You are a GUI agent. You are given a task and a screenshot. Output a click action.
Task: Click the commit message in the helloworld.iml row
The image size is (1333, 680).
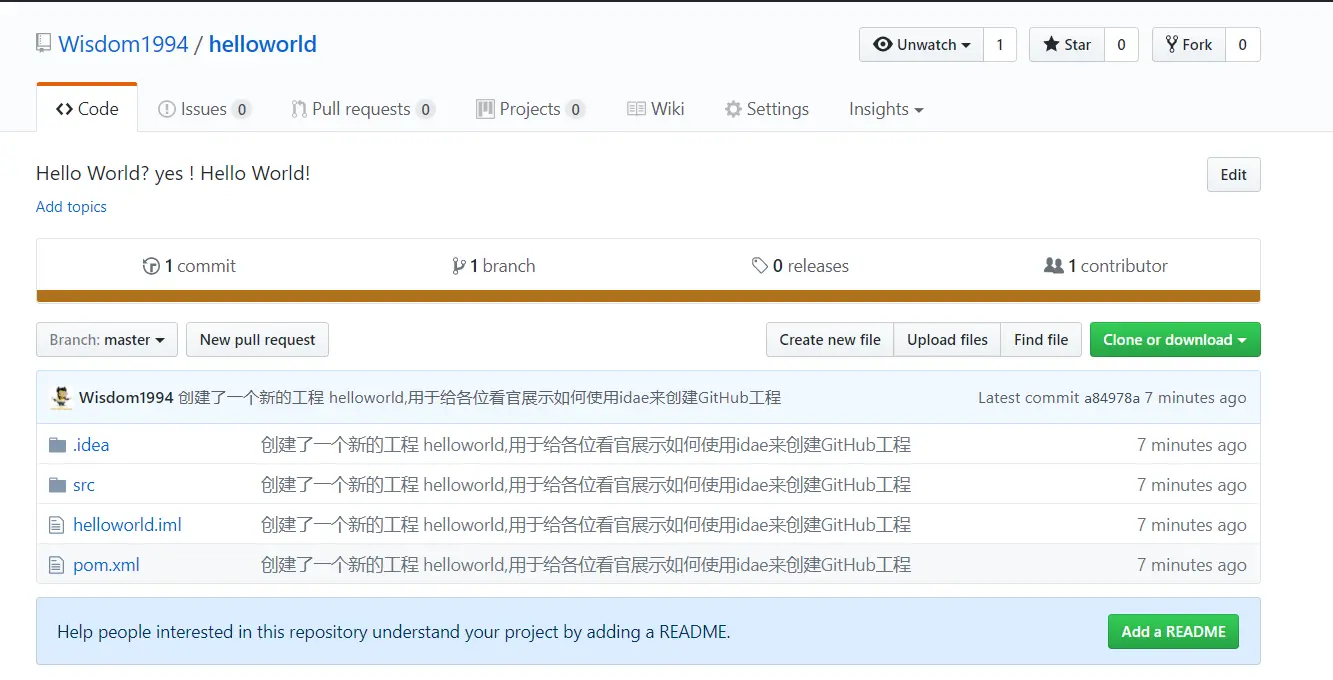[586, 525]
